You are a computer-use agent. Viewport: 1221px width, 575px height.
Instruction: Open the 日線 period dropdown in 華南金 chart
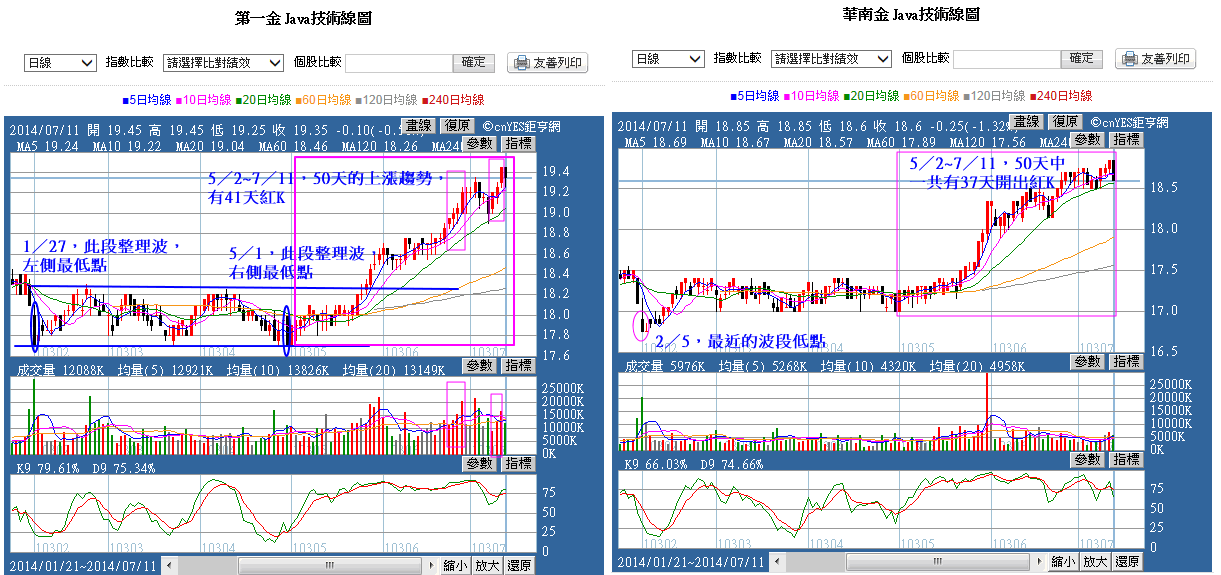[668, 59]
